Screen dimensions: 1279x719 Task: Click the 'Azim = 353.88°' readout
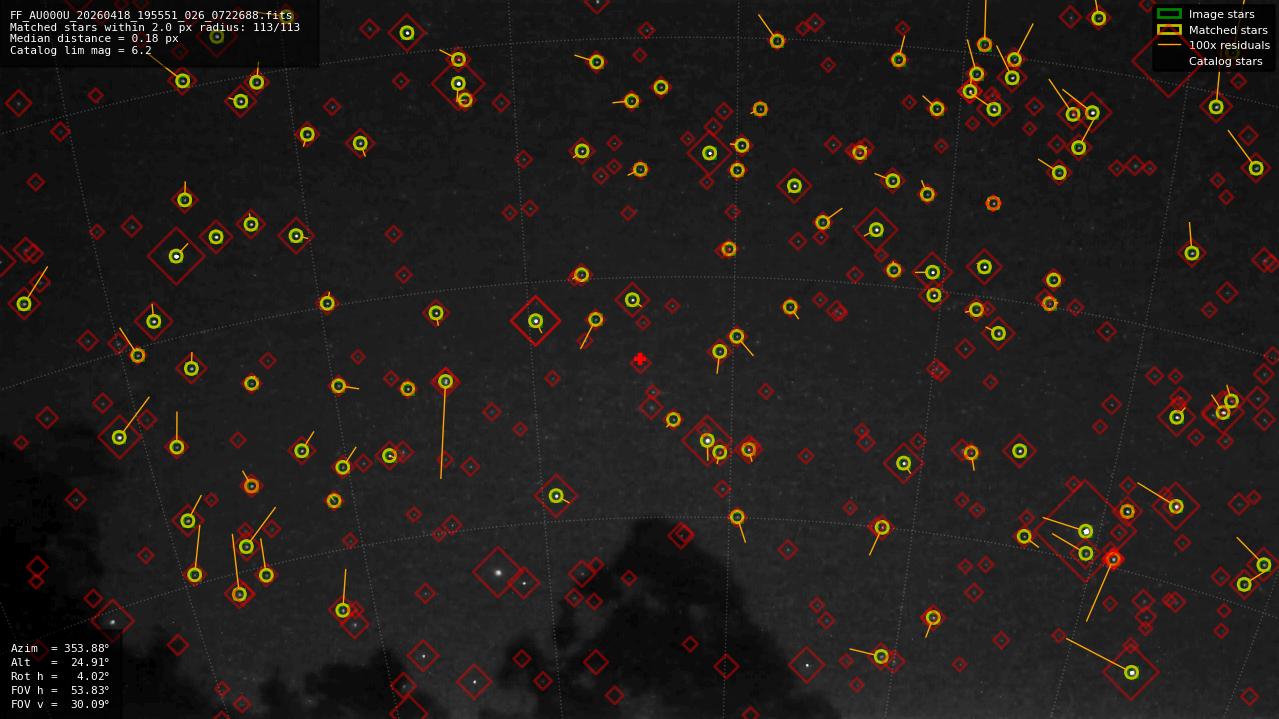coord(60,648)
